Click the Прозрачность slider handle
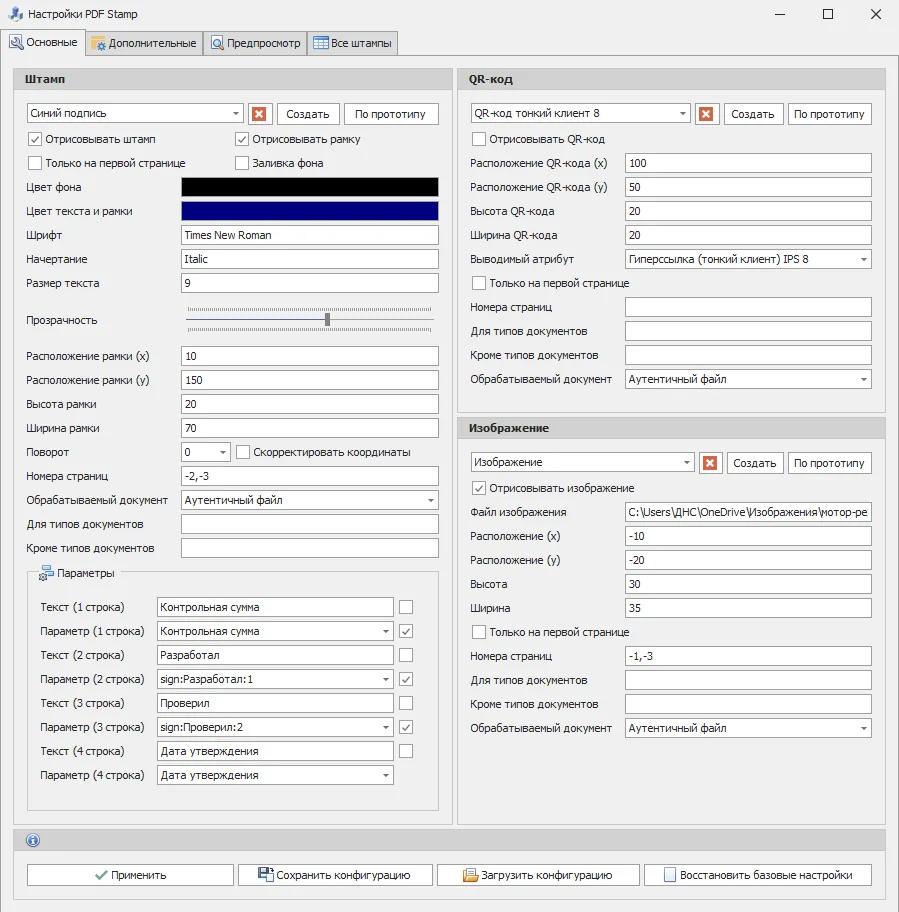Viewport: 899px width, 912px height. (x=327, y=319)
